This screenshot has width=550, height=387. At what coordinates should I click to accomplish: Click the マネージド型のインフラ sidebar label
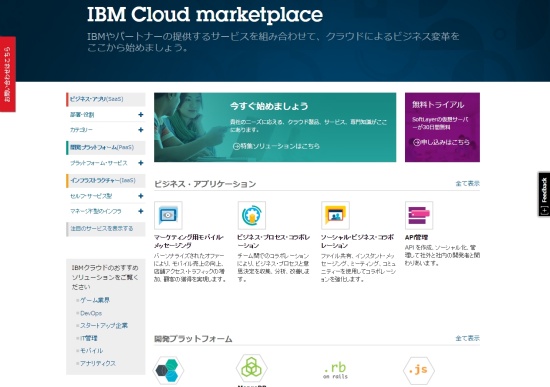click(96, 211)
